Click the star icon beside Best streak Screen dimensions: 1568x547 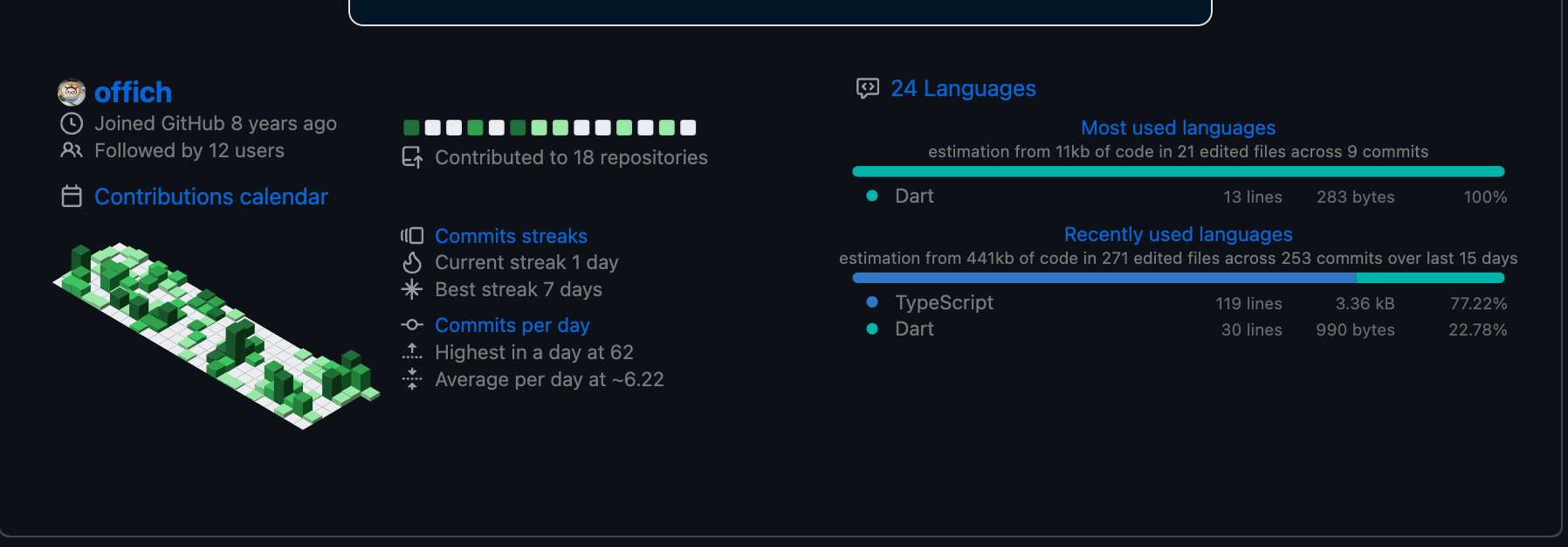pyautogui.click(x=412, y=289)
